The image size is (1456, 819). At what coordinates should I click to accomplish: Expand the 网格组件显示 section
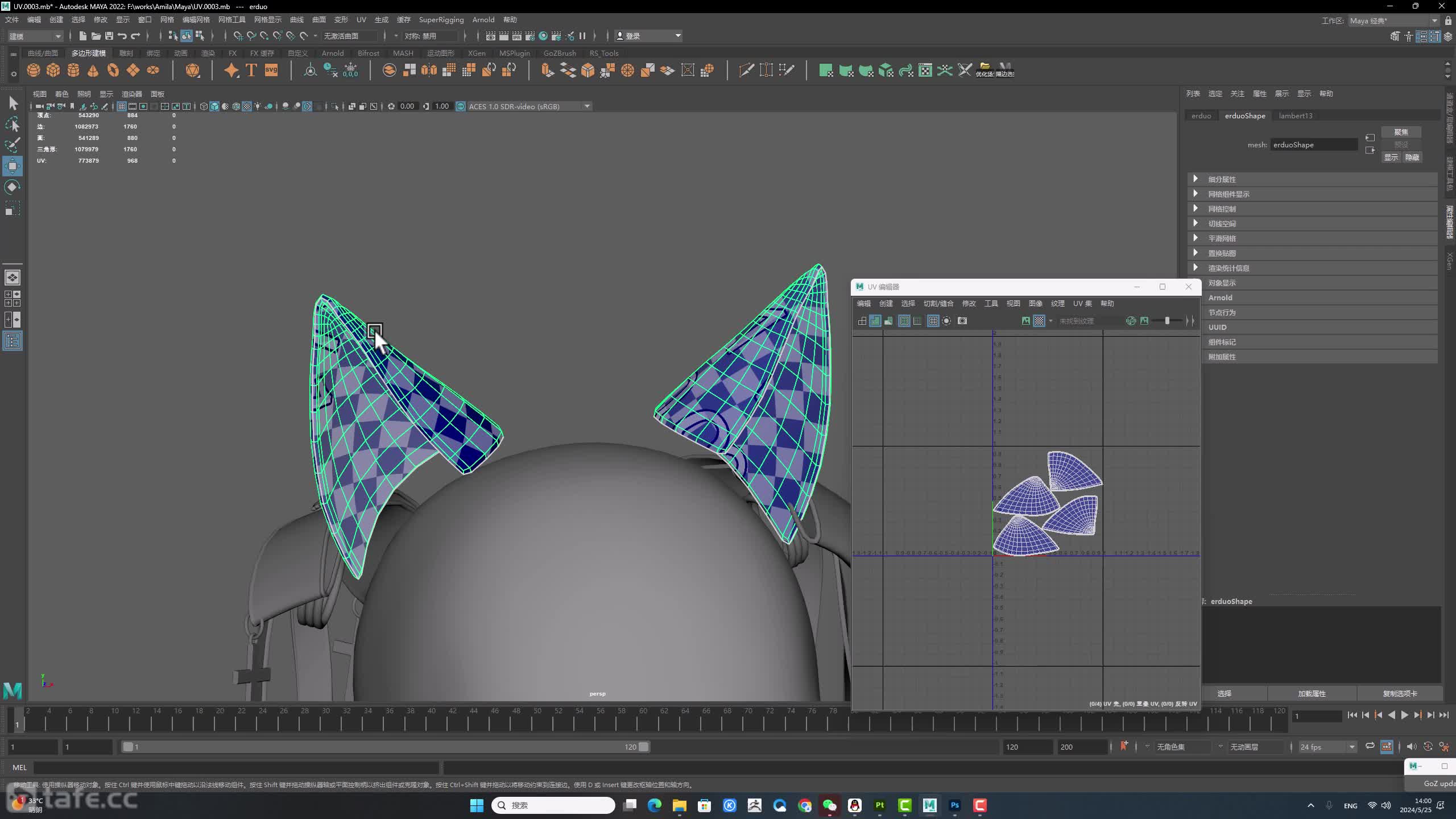point(1196,193)
